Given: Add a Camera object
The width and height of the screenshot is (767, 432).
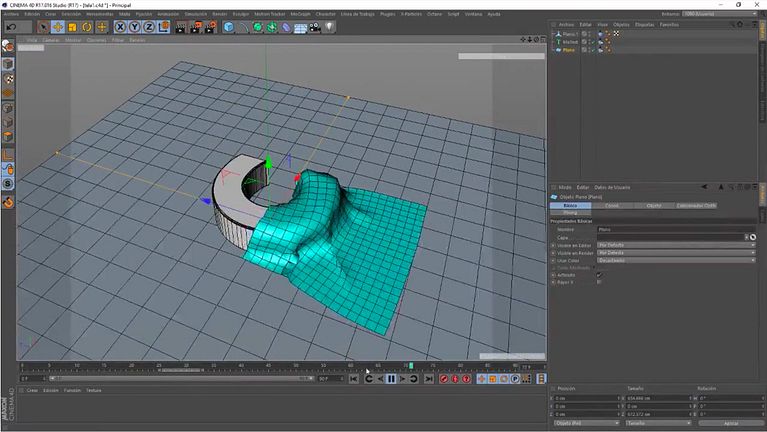Looking at the screenshot, I should 315,27.
